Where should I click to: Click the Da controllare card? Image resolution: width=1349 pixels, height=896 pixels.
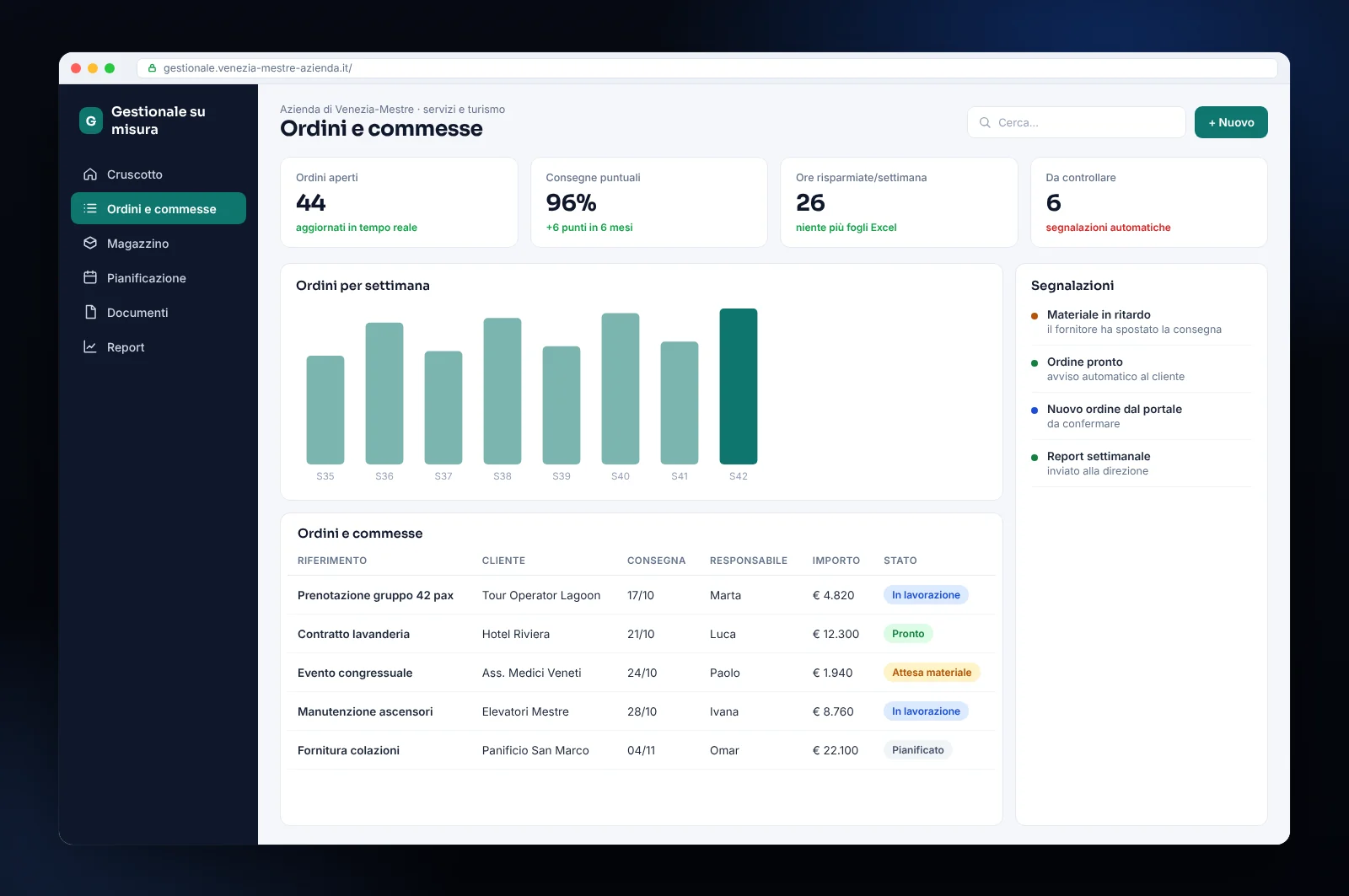(x=1149, y=202)
